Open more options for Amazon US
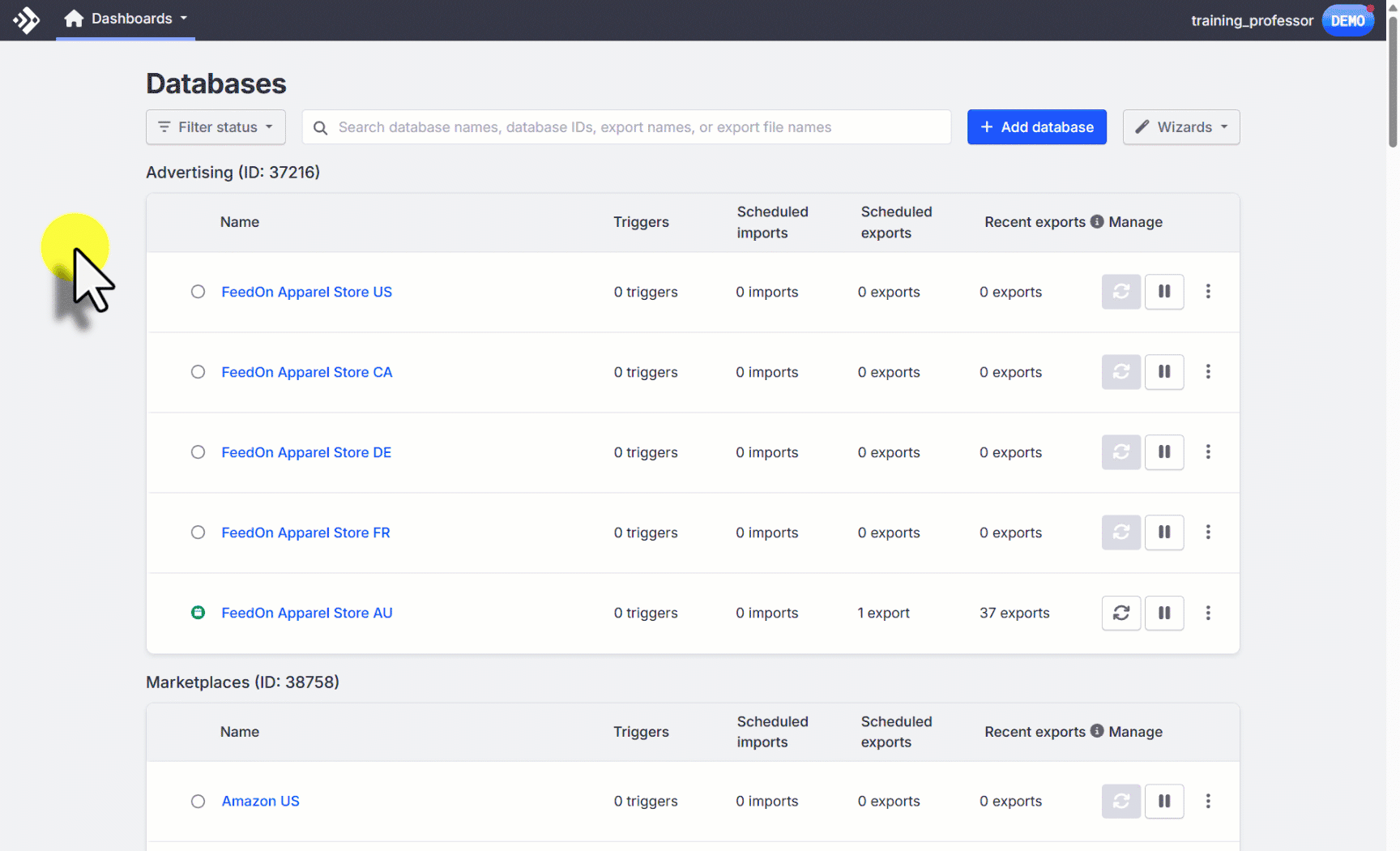This screenshot has height=851, width=1400. tap(1208, 801)
